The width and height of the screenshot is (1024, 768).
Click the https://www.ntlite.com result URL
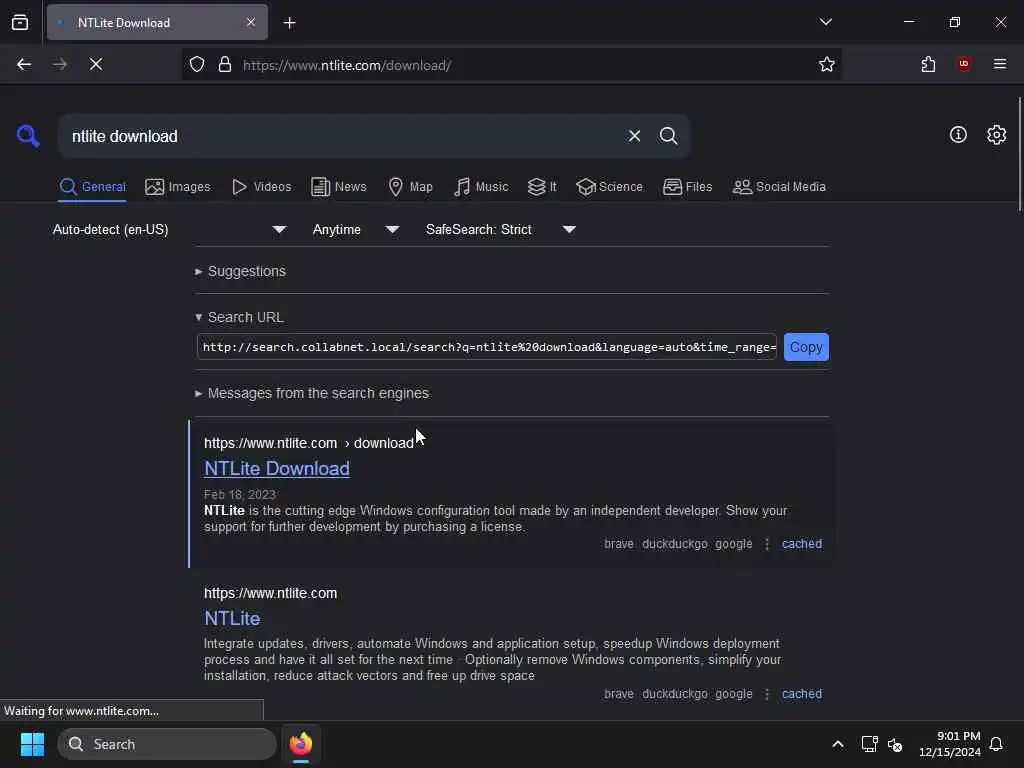tap(270, 593)
